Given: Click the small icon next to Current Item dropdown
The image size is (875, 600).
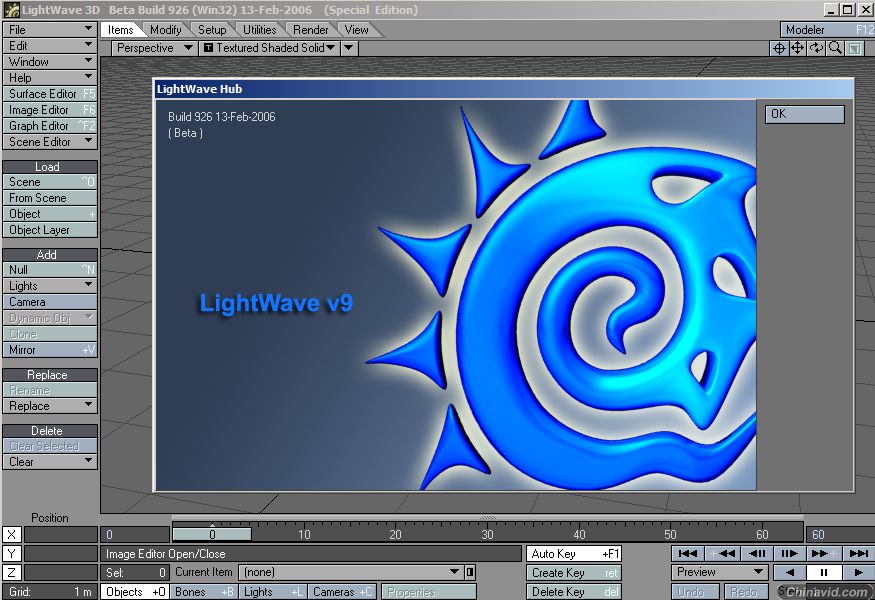Looking at the screenshot, I should pyautogui.click(x=470, y=572).
